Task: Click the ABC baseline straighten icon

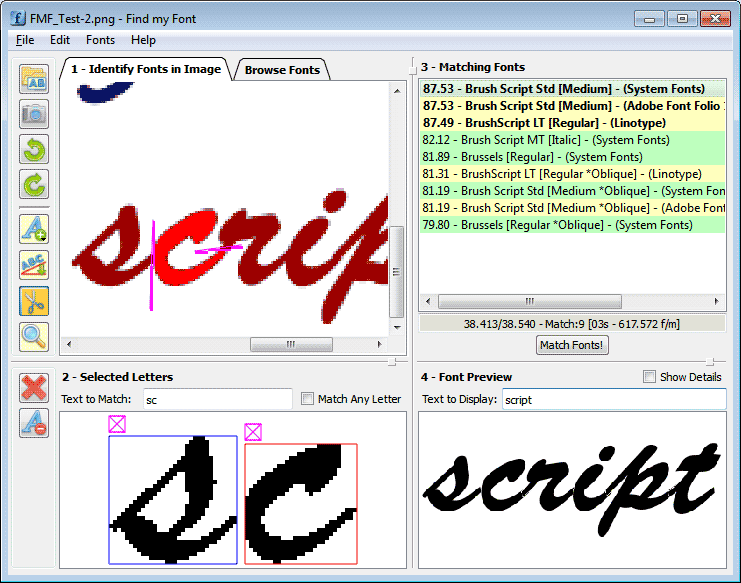Action: point(34,265)
